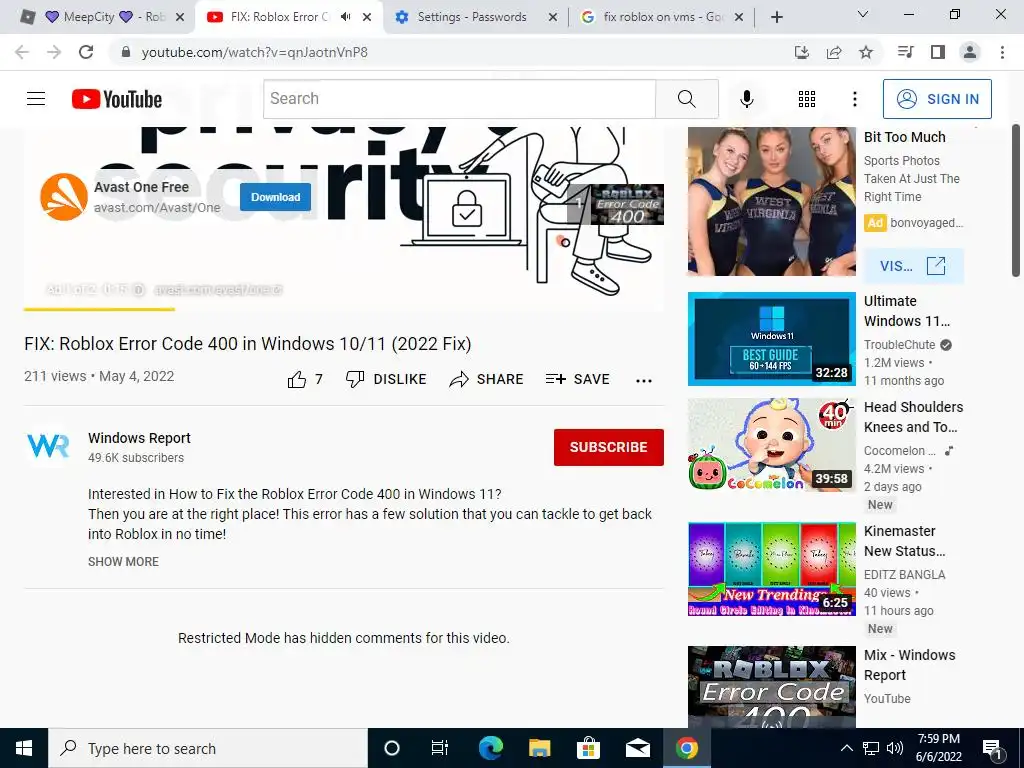This screenshot has width=1024, height=768.
Task: Mute tab via speaker icon on YouTube tab
Action: (345, 17)
